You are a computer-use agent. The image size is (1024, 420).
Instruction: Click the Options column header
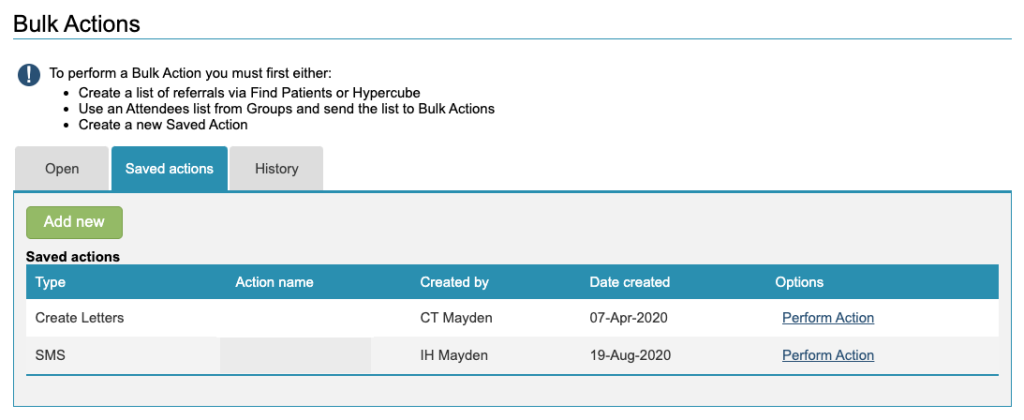pos(799,282)
